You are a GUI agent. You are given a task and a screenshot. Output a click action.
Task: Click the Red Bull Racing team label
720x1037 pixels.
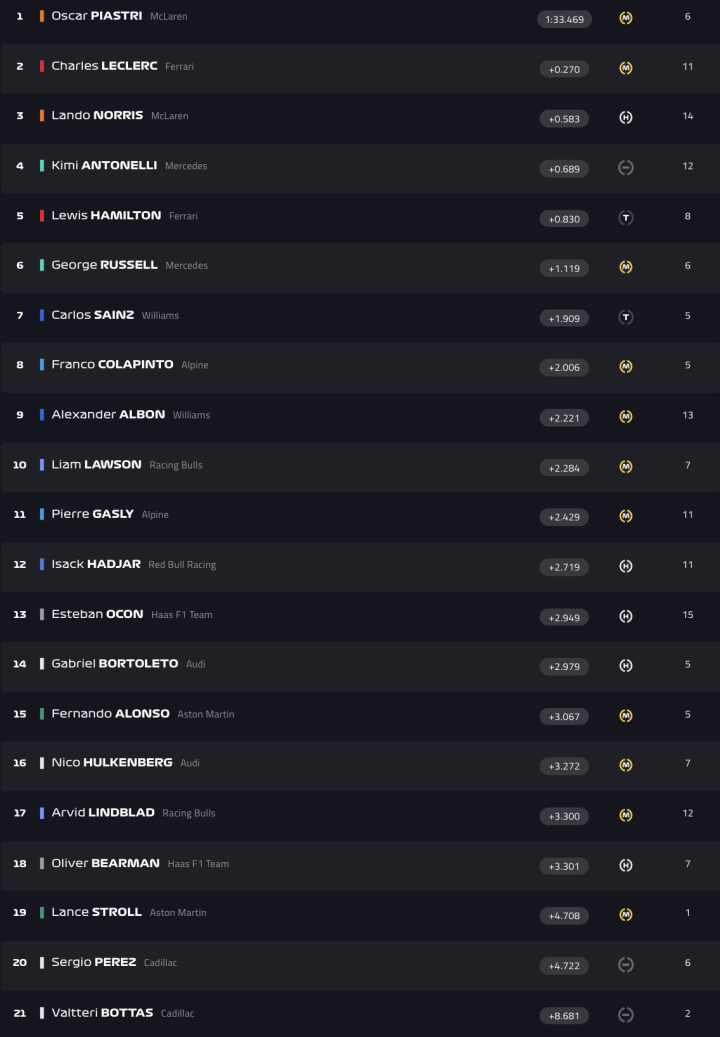point(182,565)
